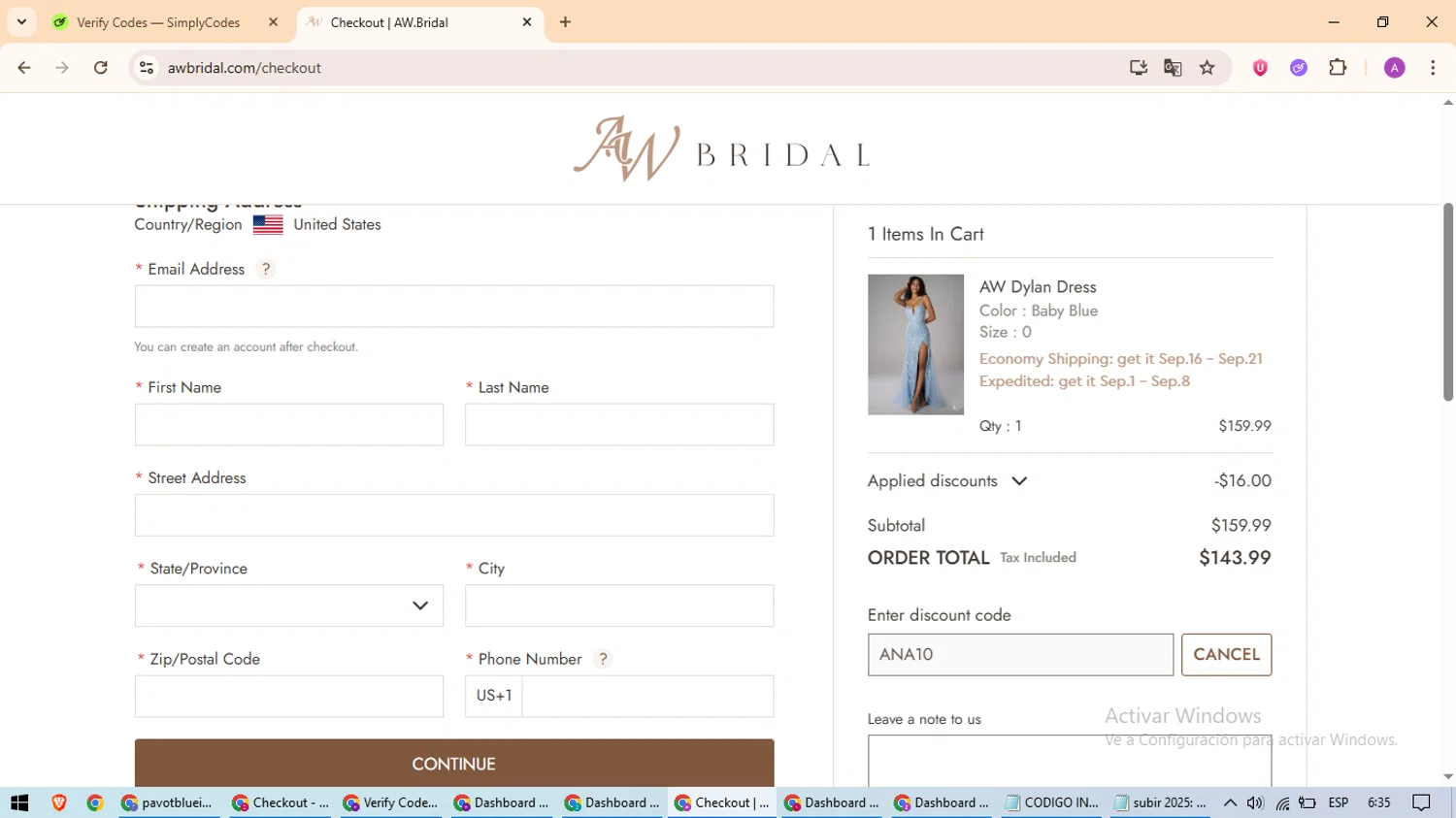The image size is (1456, 818).
Task: Click the page vertical scrollbar thumb
Action: click(x=1448, y=302)
